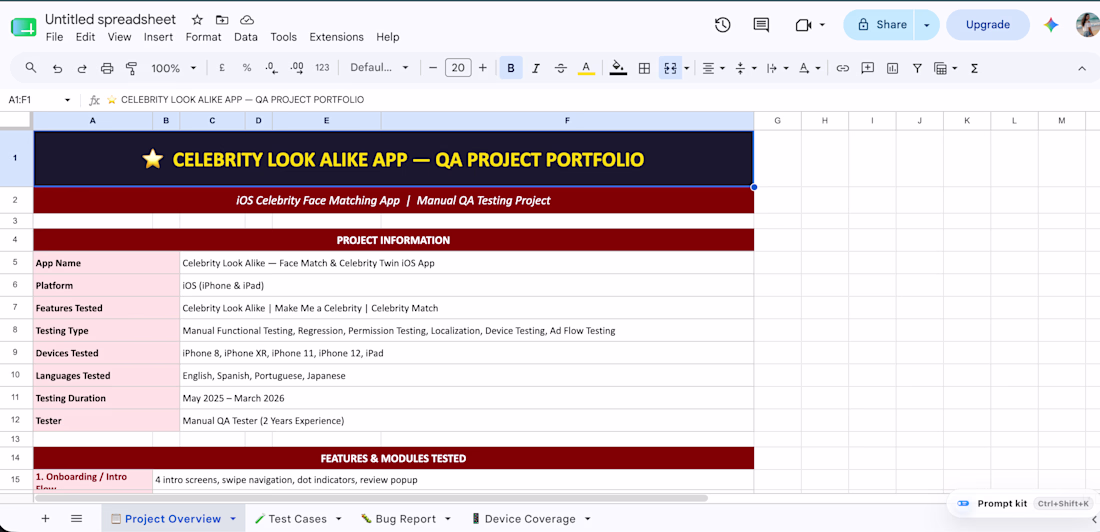Undo the last action
The height and width of the screenshot is (532, 1100).
(58, 68)
